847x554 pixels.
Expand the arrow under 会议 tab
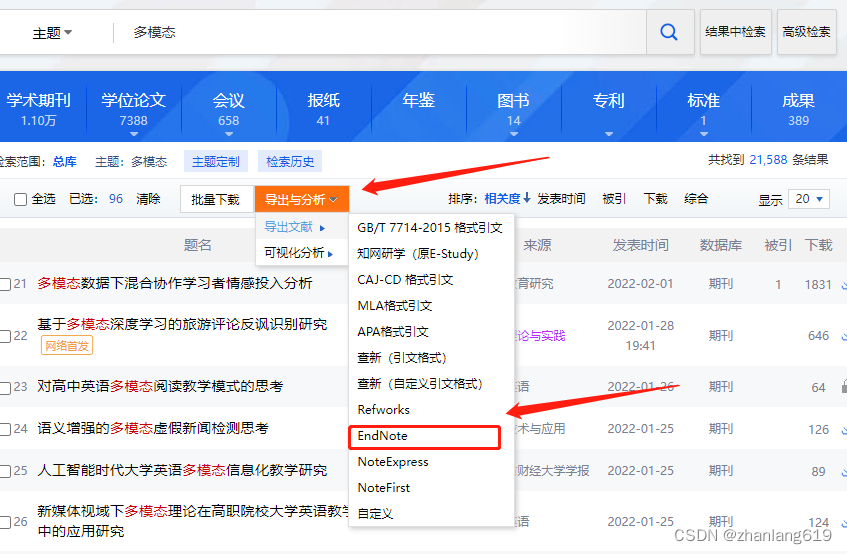(228, 134)
